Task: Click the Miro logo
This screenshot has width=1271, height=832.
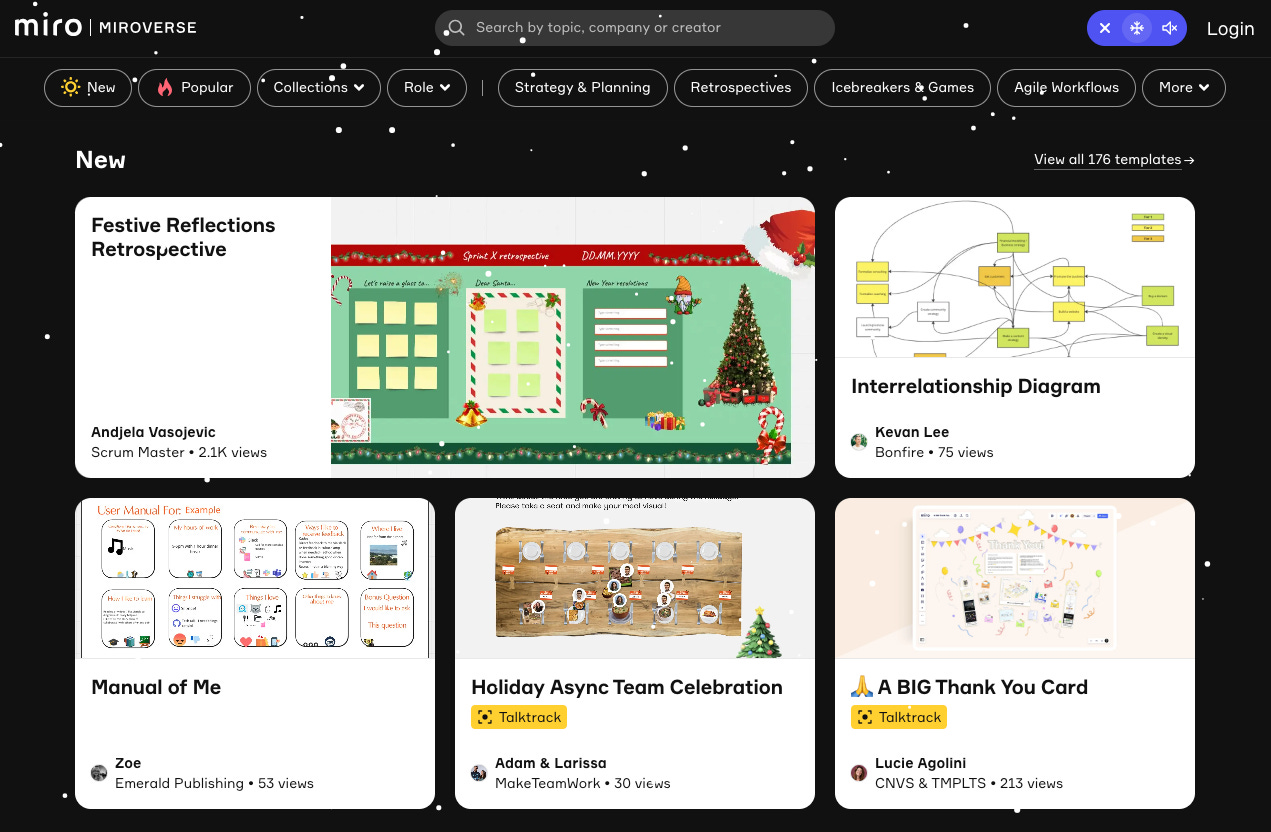Action: 48,27
